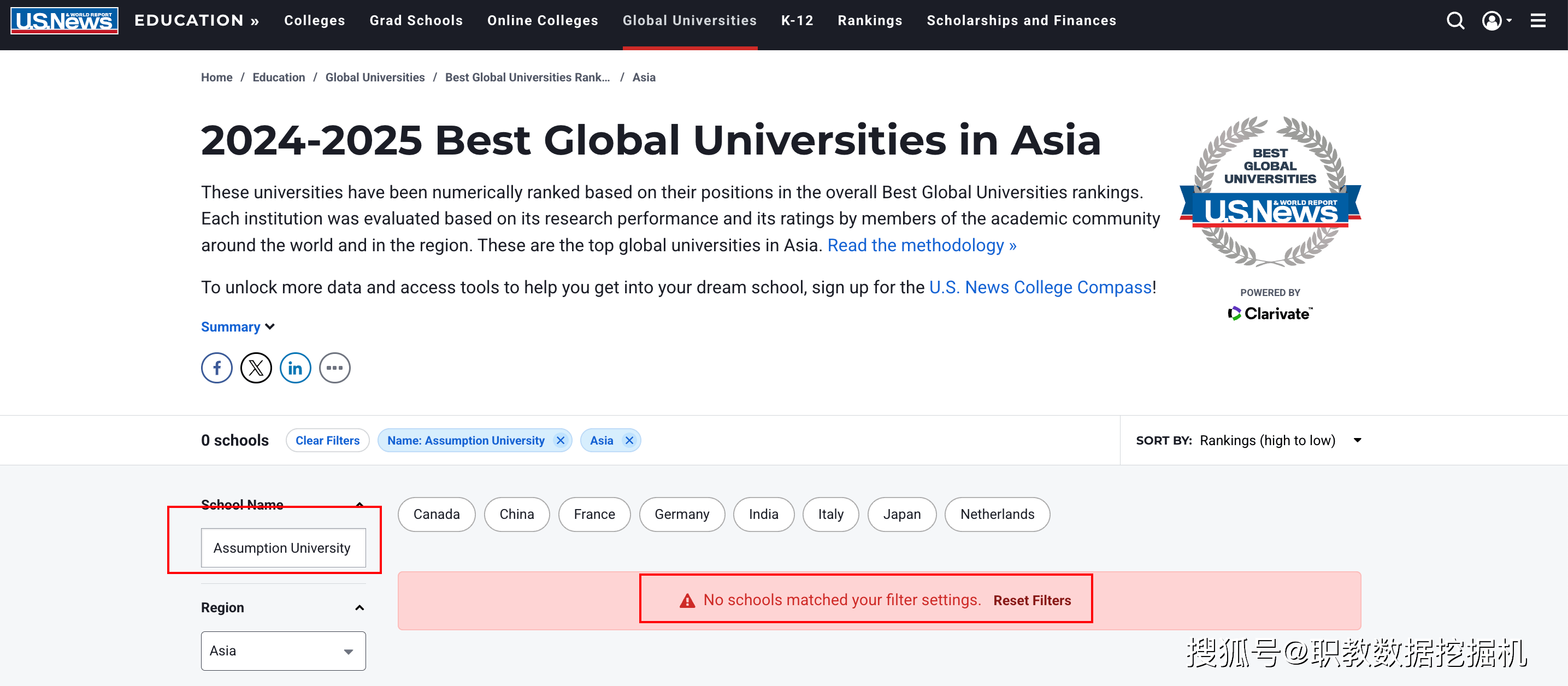Click the US News logo
The width and height of the screenshot is (1568, 686).
64,21
